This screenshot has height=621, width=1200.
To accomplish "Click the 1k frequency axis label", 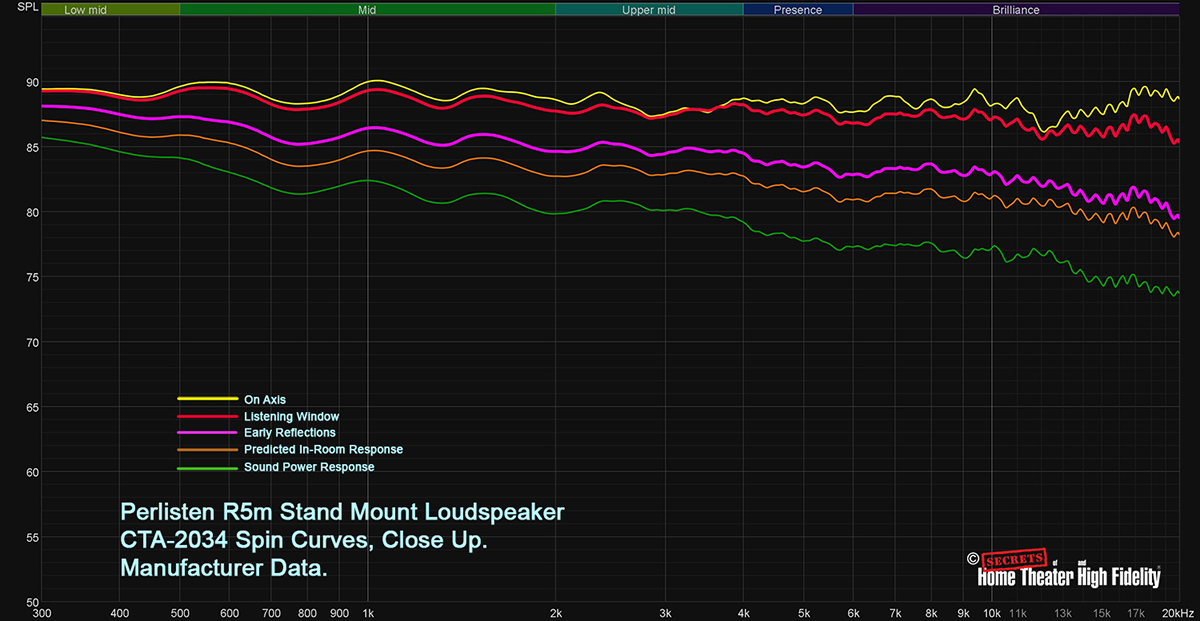I will 368,613.
